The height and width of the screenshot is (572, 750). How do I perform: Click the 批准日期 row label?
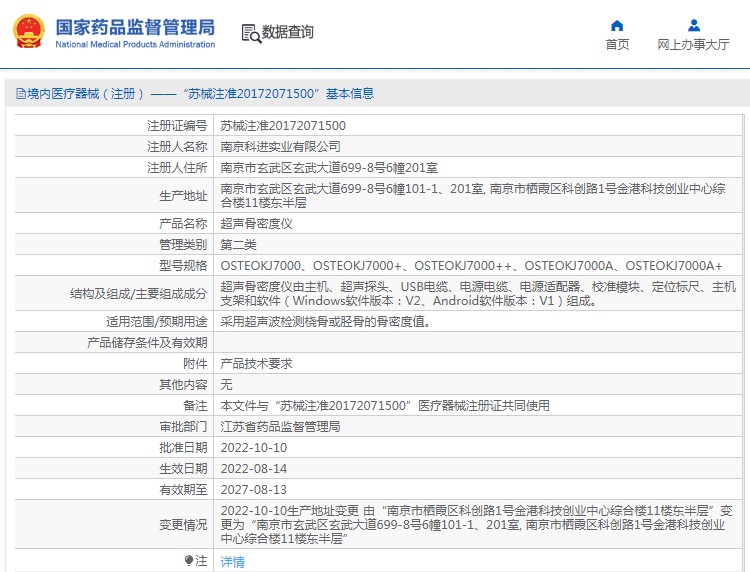click(183, 448)
